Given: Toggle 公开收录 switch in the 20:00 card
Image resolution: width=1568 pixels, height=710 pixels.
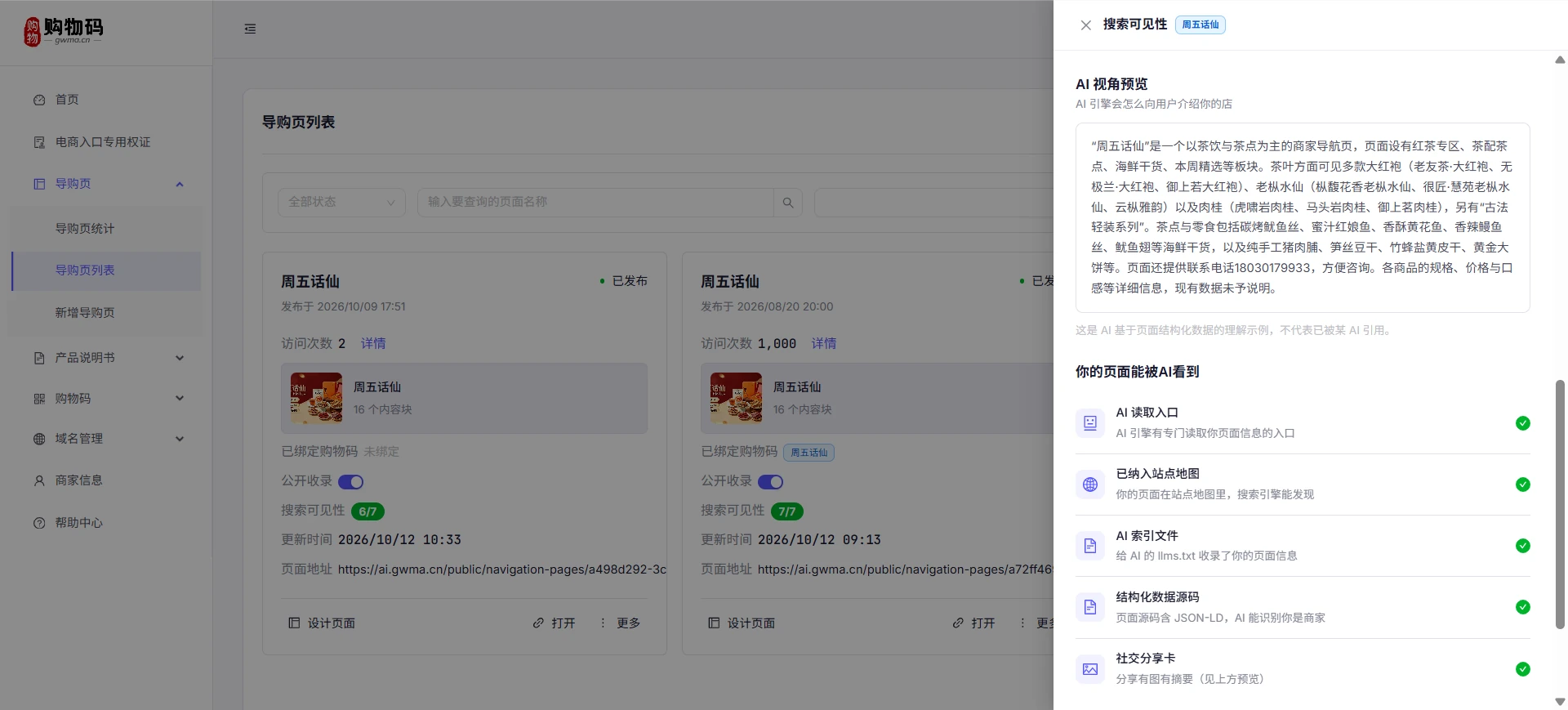Looking at the screenshot, I should [771, 482].
